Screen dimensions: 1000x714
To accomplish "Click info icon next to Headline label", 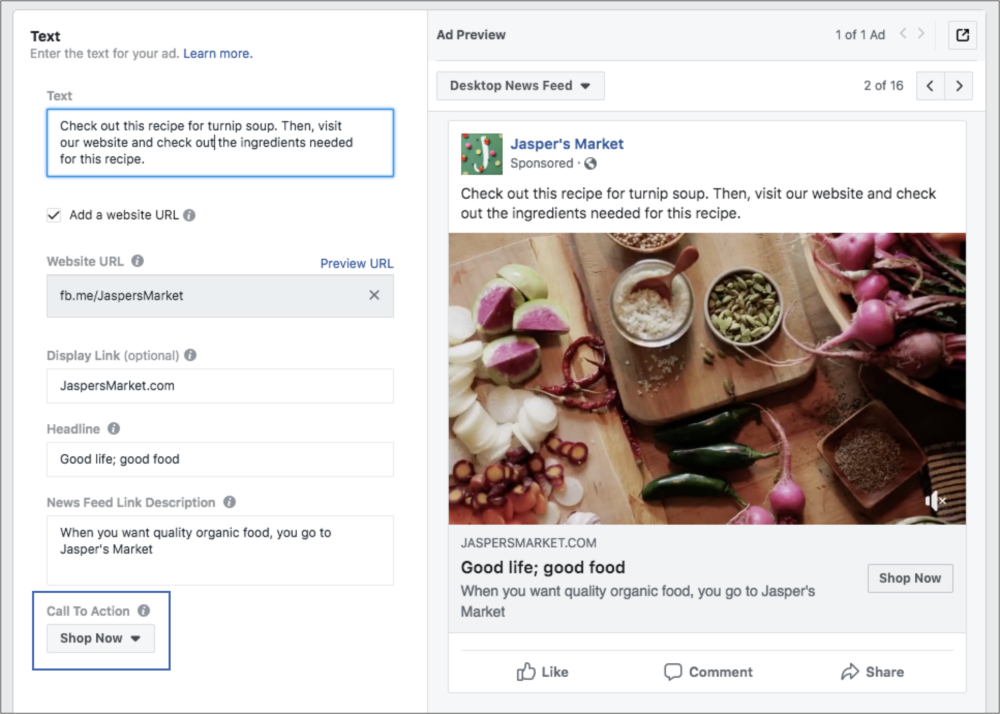I will click(x=113, y=429).
